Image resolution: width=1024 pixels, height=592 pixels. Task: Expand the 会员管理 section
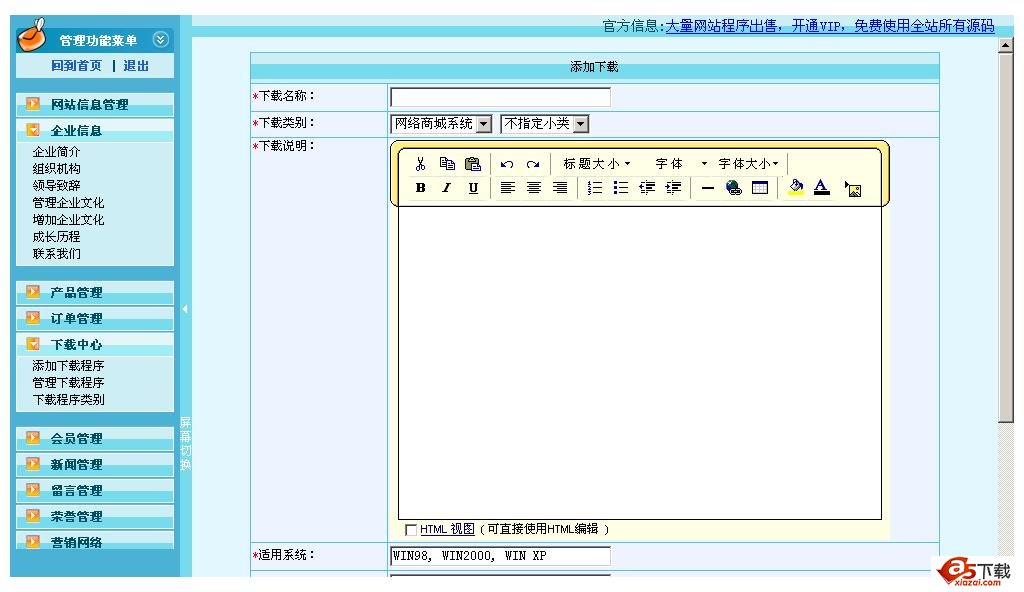(x=95, y=438)
